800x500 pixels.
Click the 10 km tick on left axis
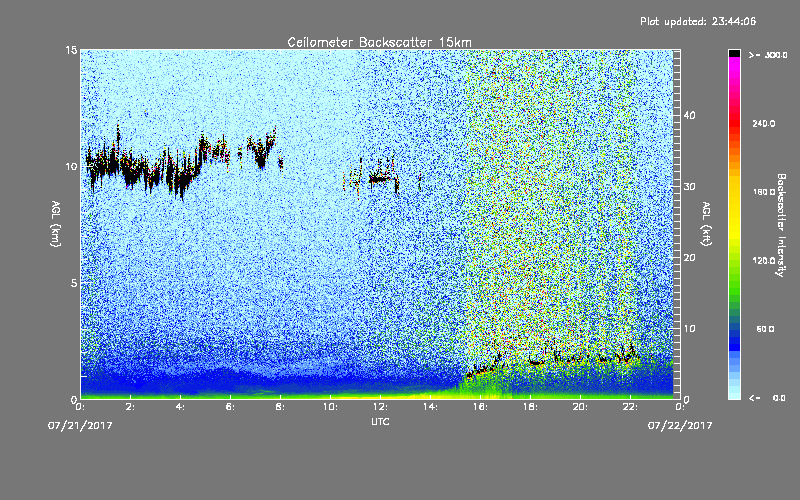(71, 167)
